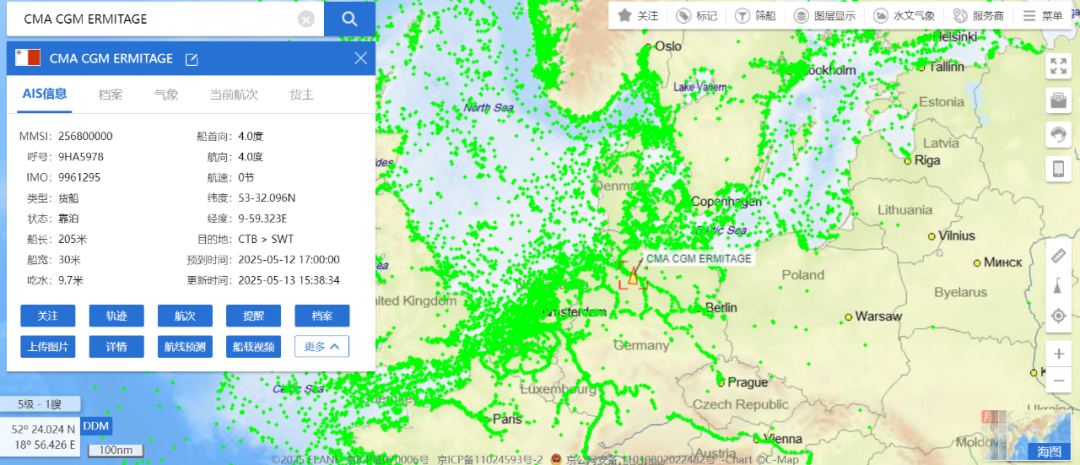The height and width of the screenshot is (465, 1080).
Task: Open the 水文气象 toolbar item
Action: coord(904,16)
